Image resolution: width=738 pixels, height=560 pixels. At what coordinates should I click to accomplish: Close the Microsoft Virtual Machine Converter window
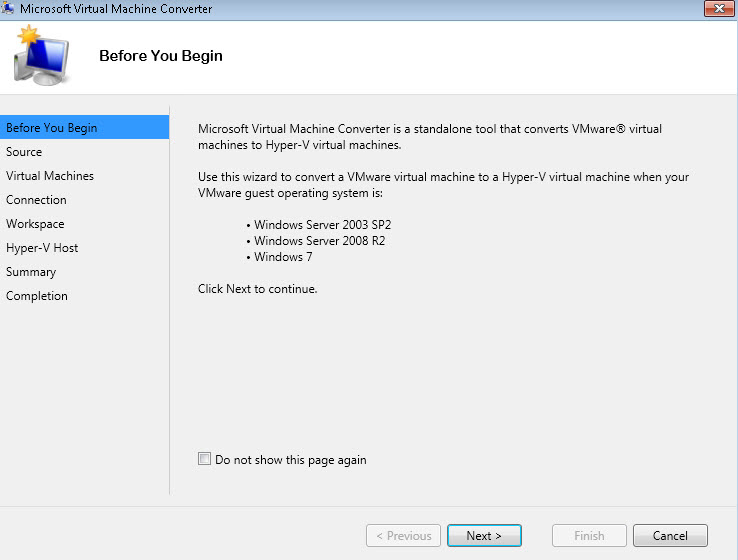coord(719,8)
